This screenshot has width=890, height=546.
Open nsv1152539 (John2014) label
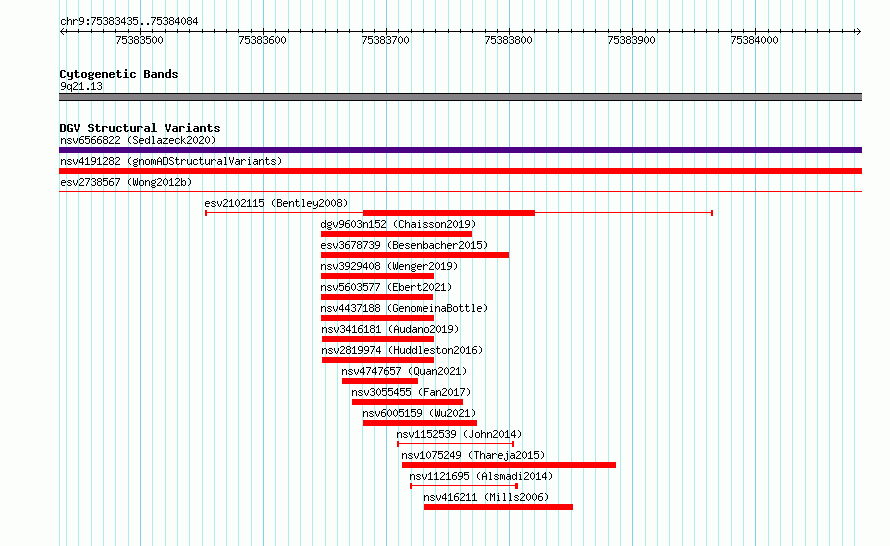[459, 434]
